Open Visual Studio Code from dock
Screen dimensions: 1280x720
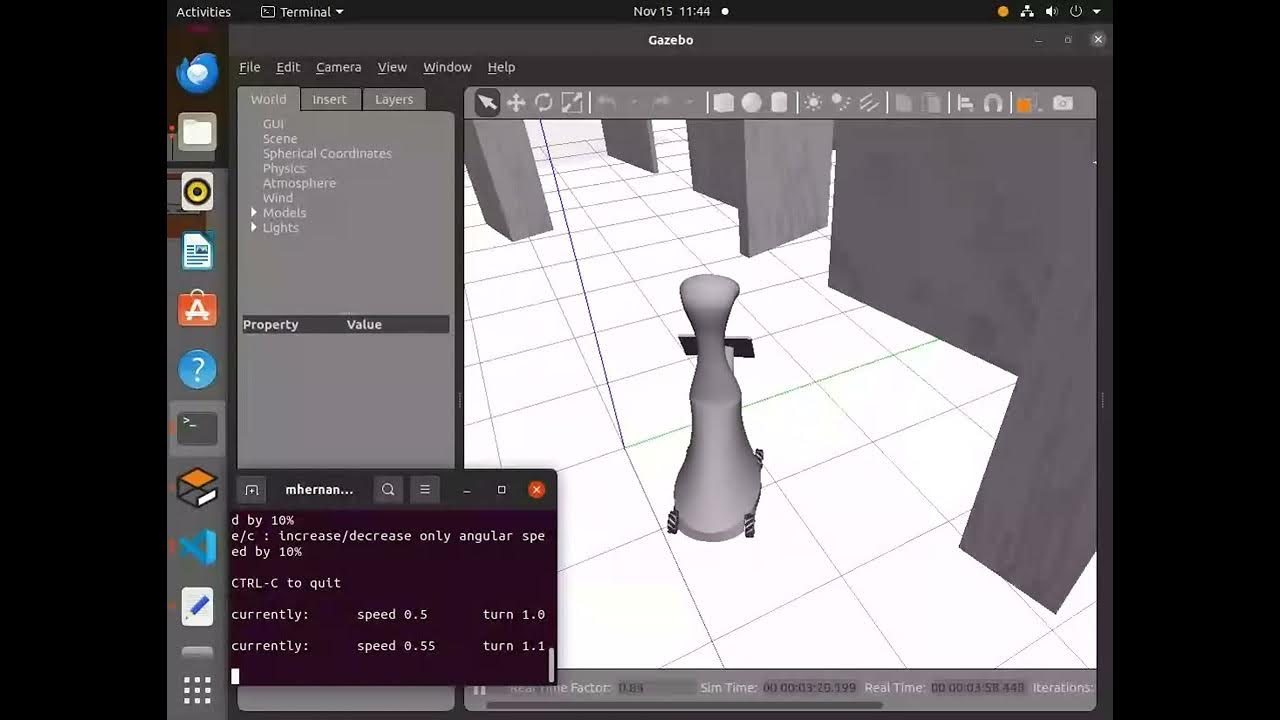[197, 547]
